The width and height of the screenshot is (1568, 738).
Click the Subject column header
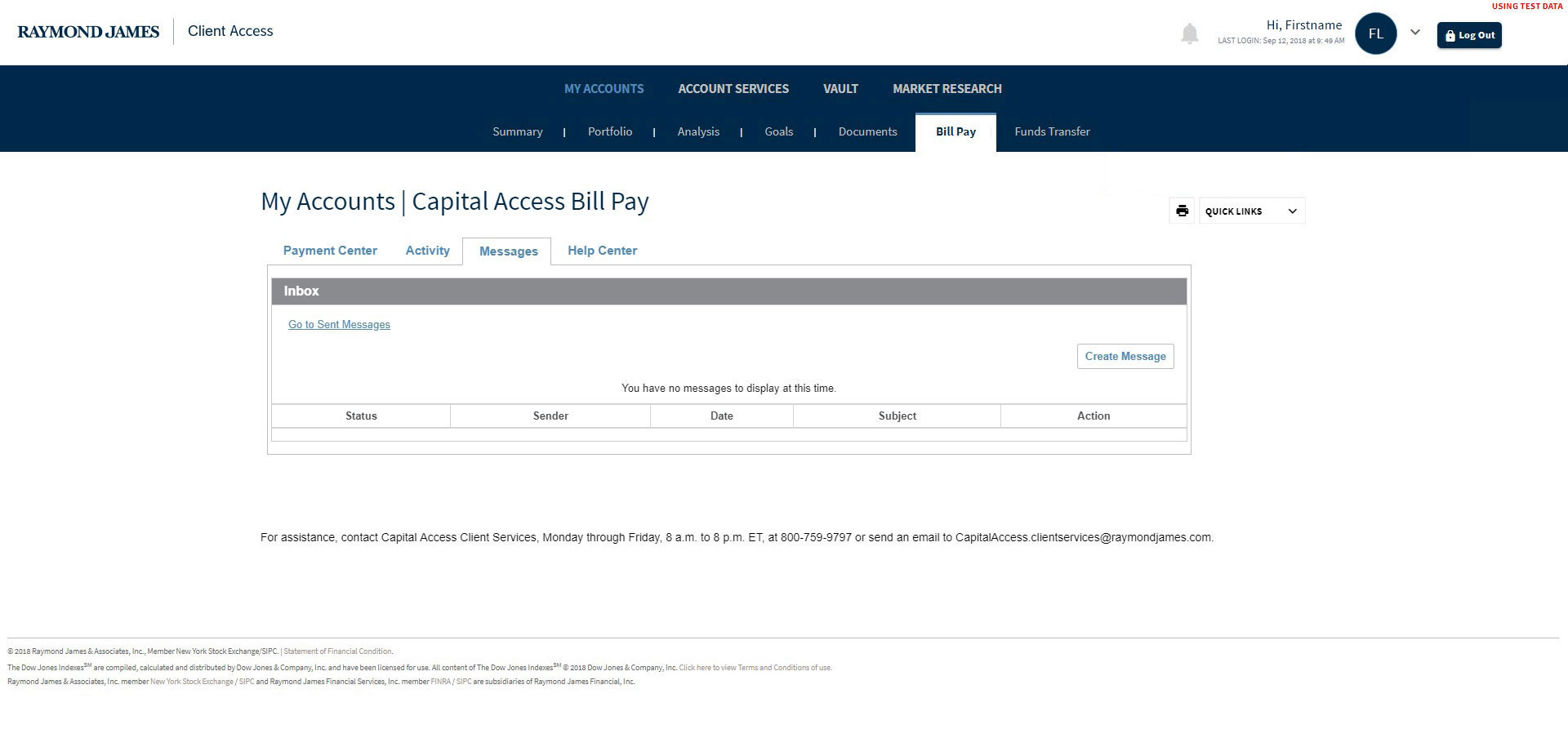point(898,416)
